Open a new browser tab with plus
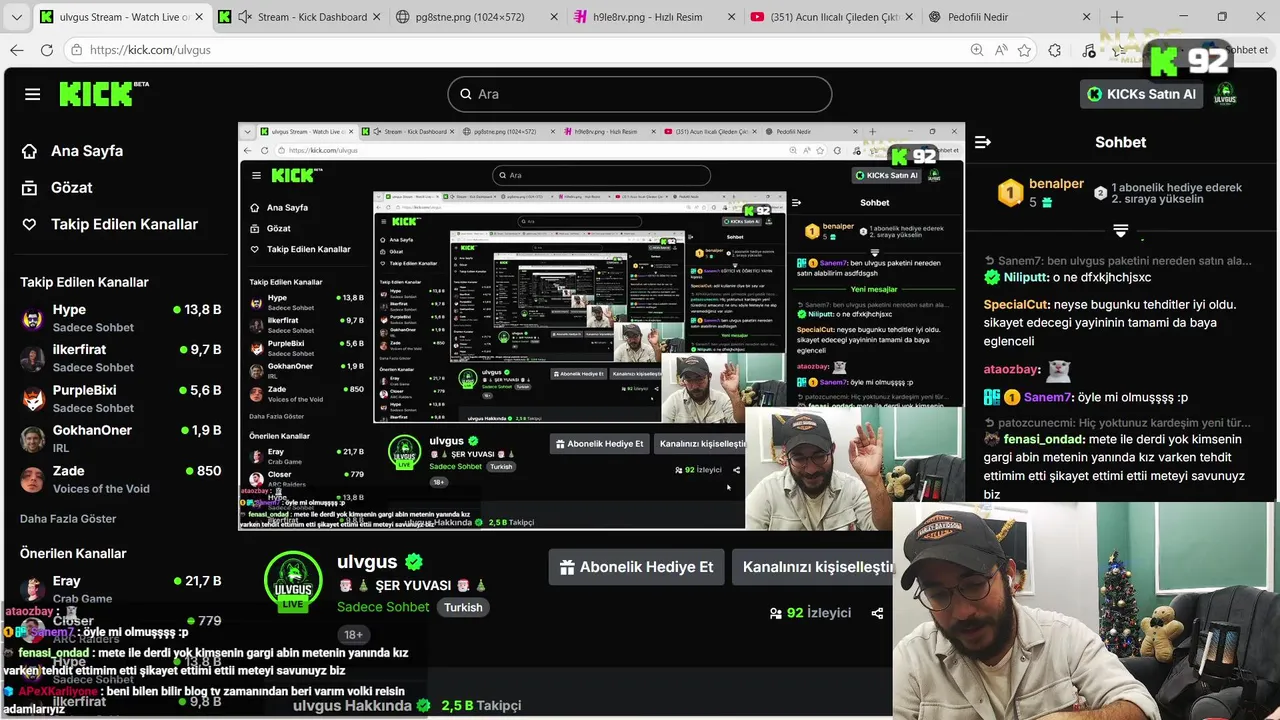Screen dimensions: 1280x720 pyautogui.click(x=1117, y=17)
